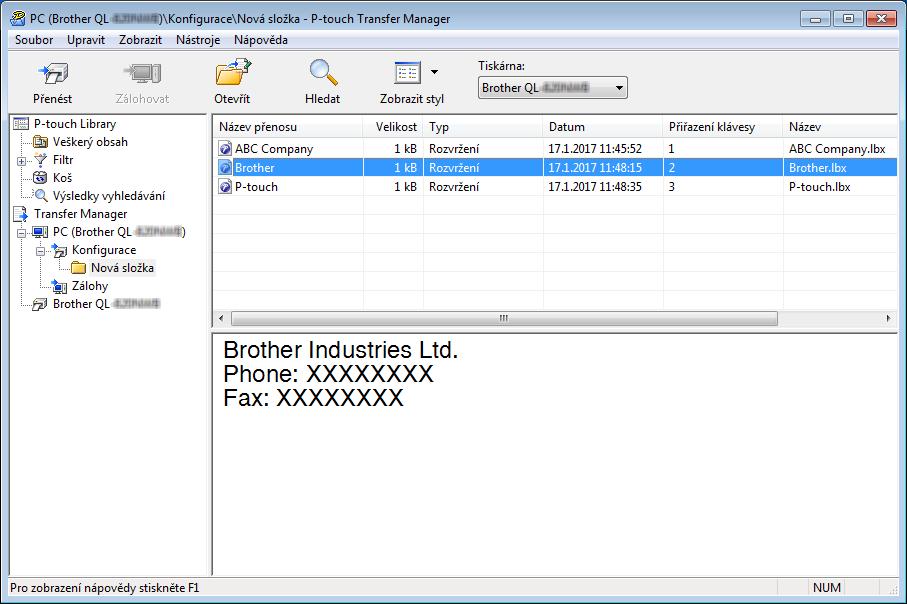Click the Brother Industries label preview
The image size is (907, 604).
[341, 374]
